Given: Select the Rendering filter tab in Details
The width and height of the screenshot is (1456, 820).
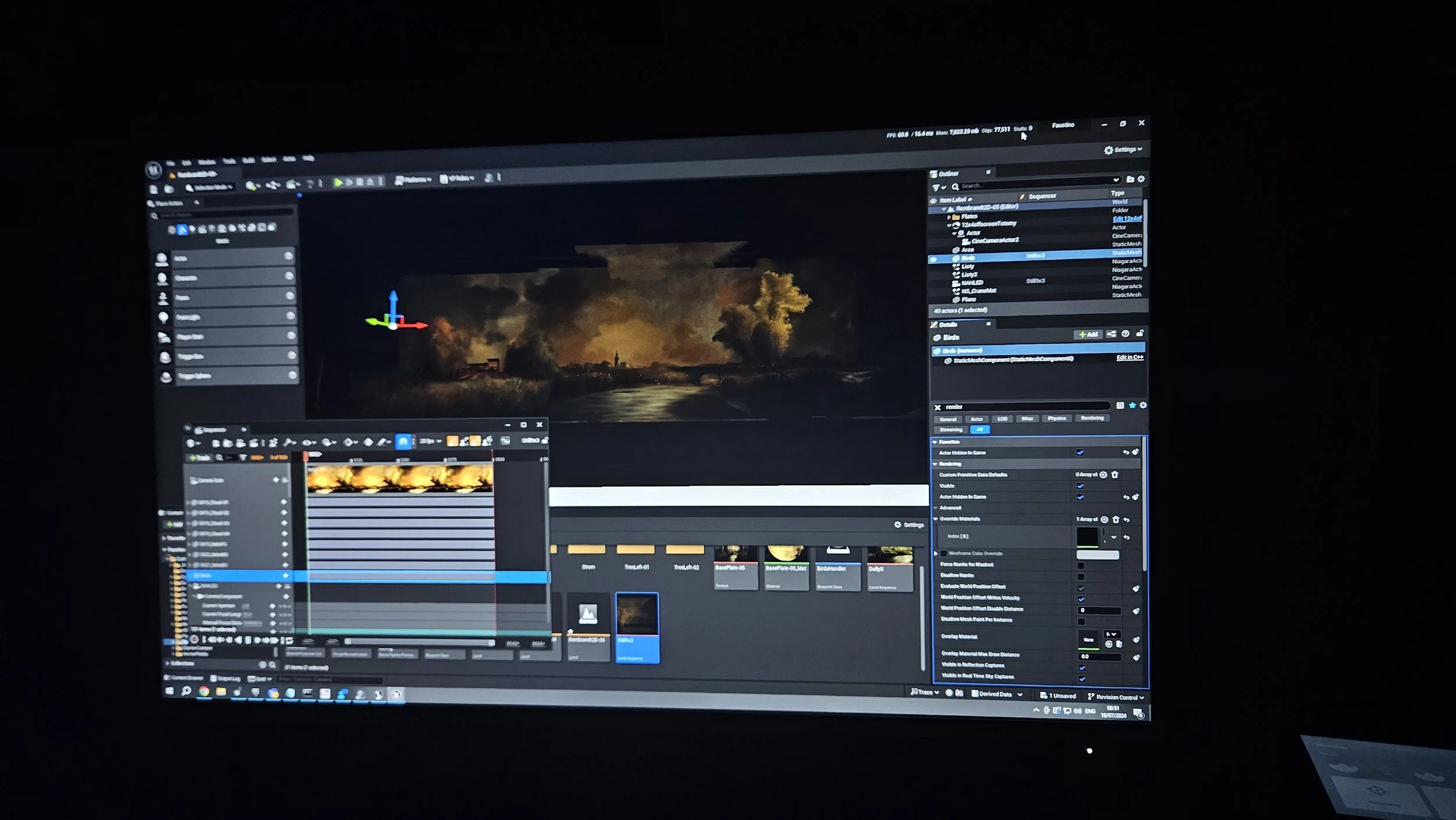Looking at the screenshot, I should coord(1092,418).
